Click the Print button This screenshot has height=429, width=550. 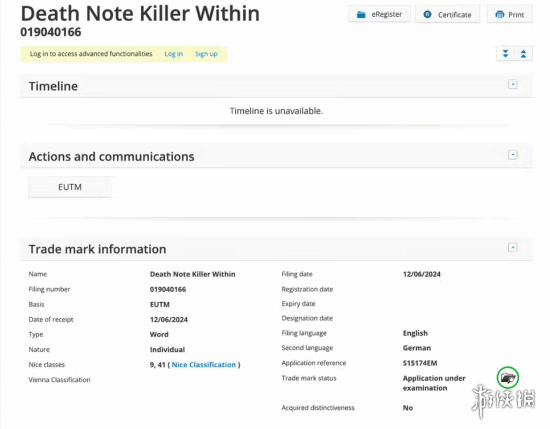coord(510,14)
